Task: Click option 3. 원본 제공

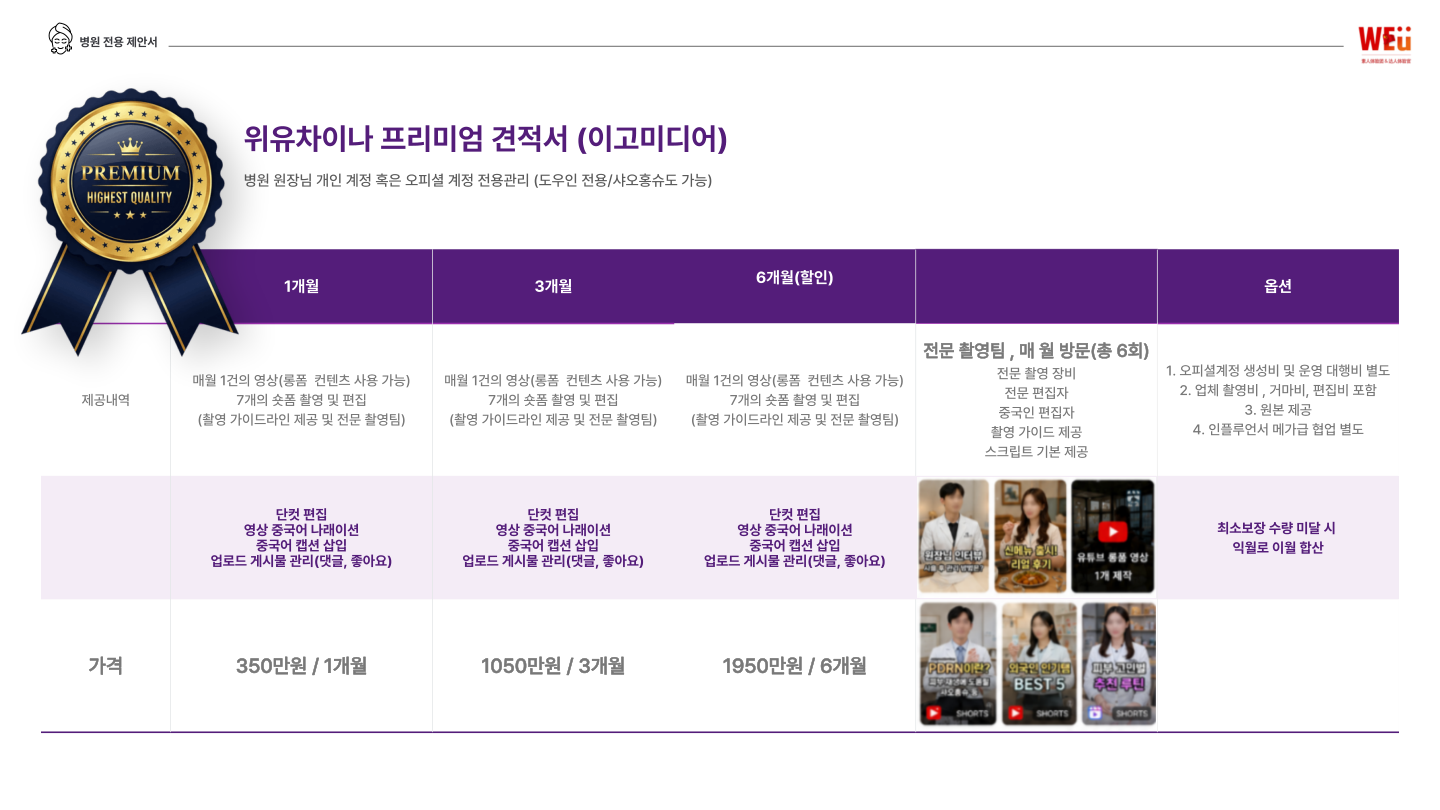Action: (1278, 410)
